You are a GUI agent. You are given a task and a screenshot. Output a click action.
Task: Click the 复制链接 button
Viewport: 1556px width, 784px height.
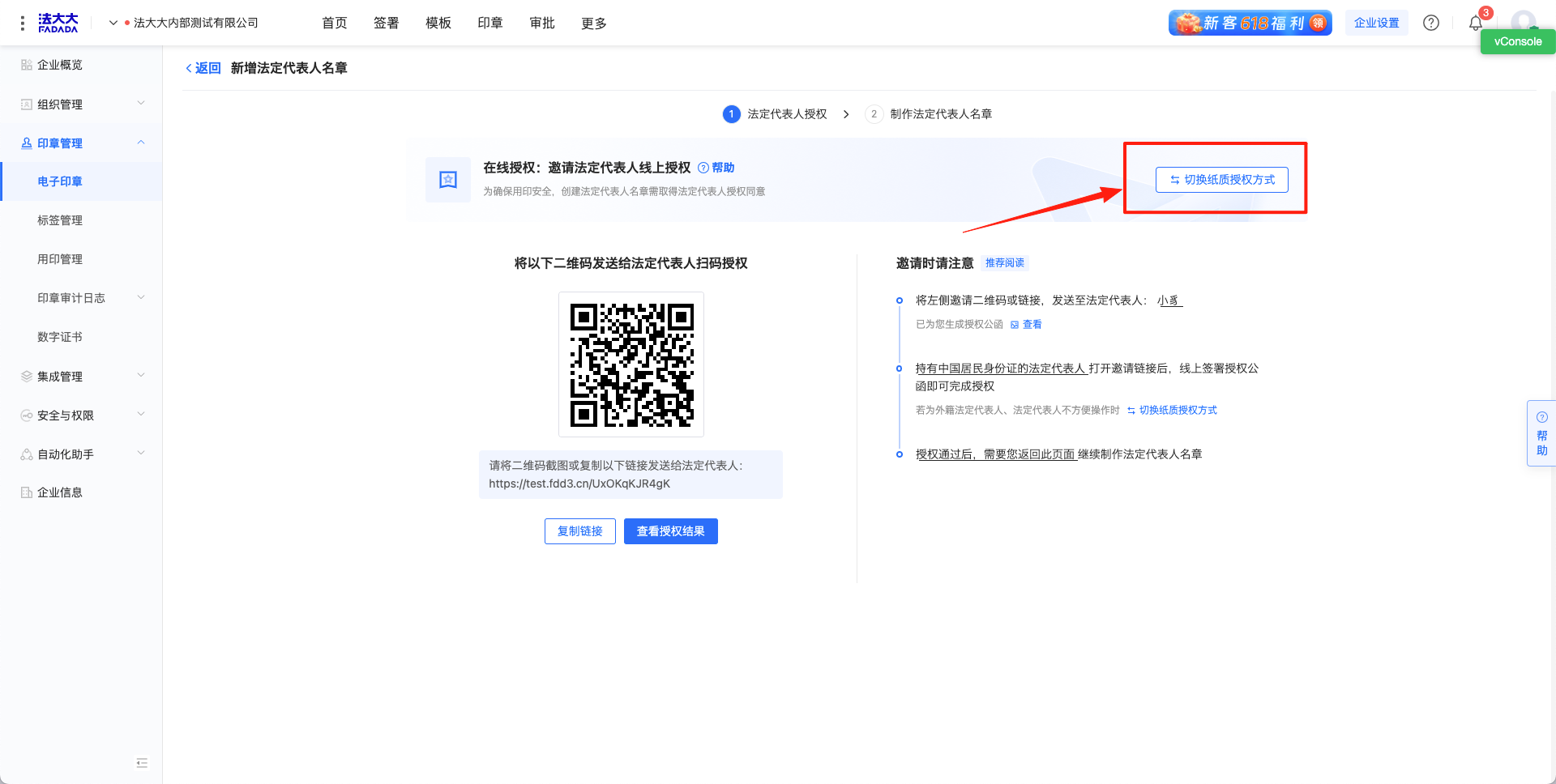coord(580,531)
